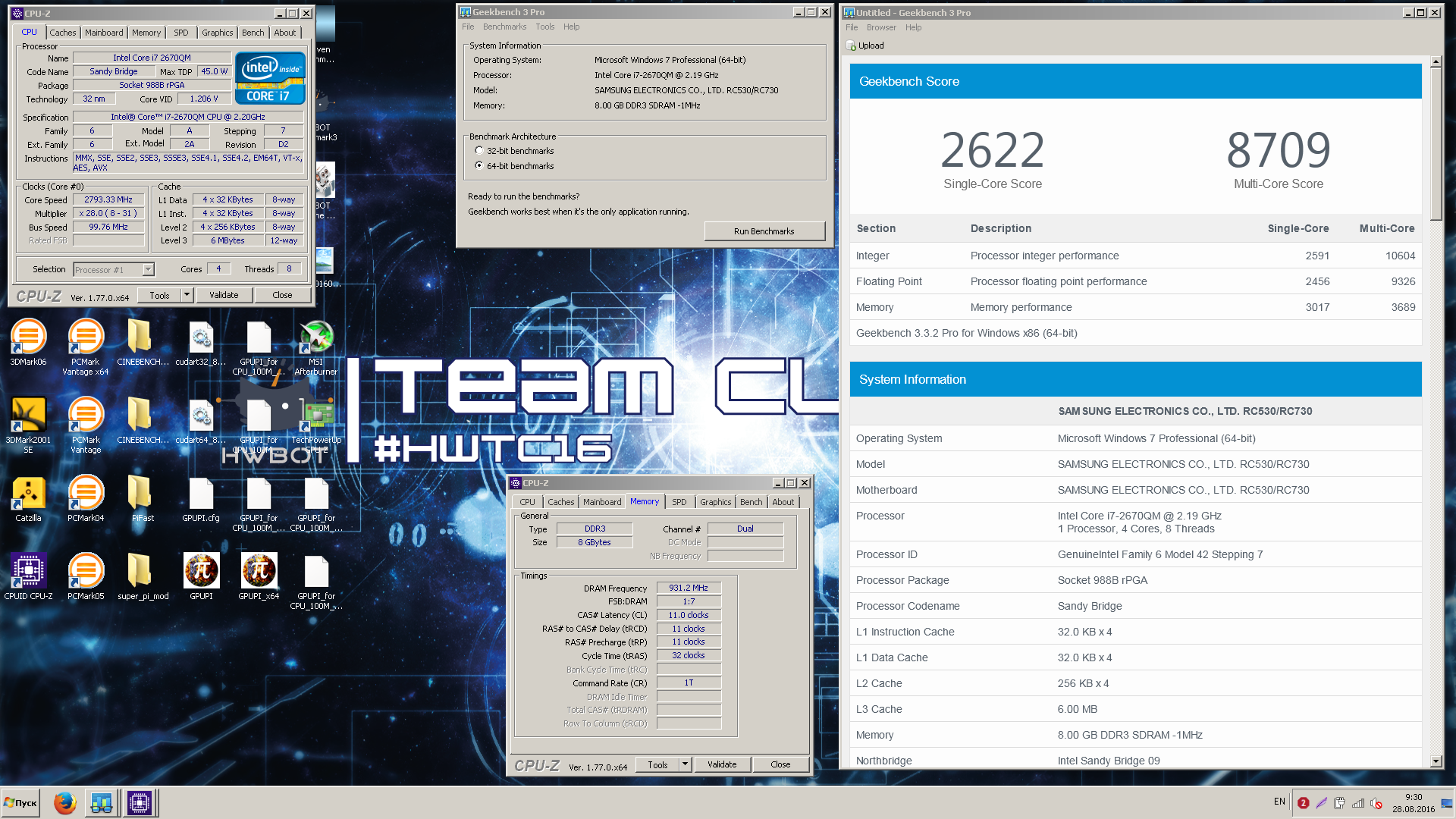Switch to About tab in lower CPU-Z
The width and height of the screenshot is (1456, 819).
pyautogui.click(x=783, y=502)
